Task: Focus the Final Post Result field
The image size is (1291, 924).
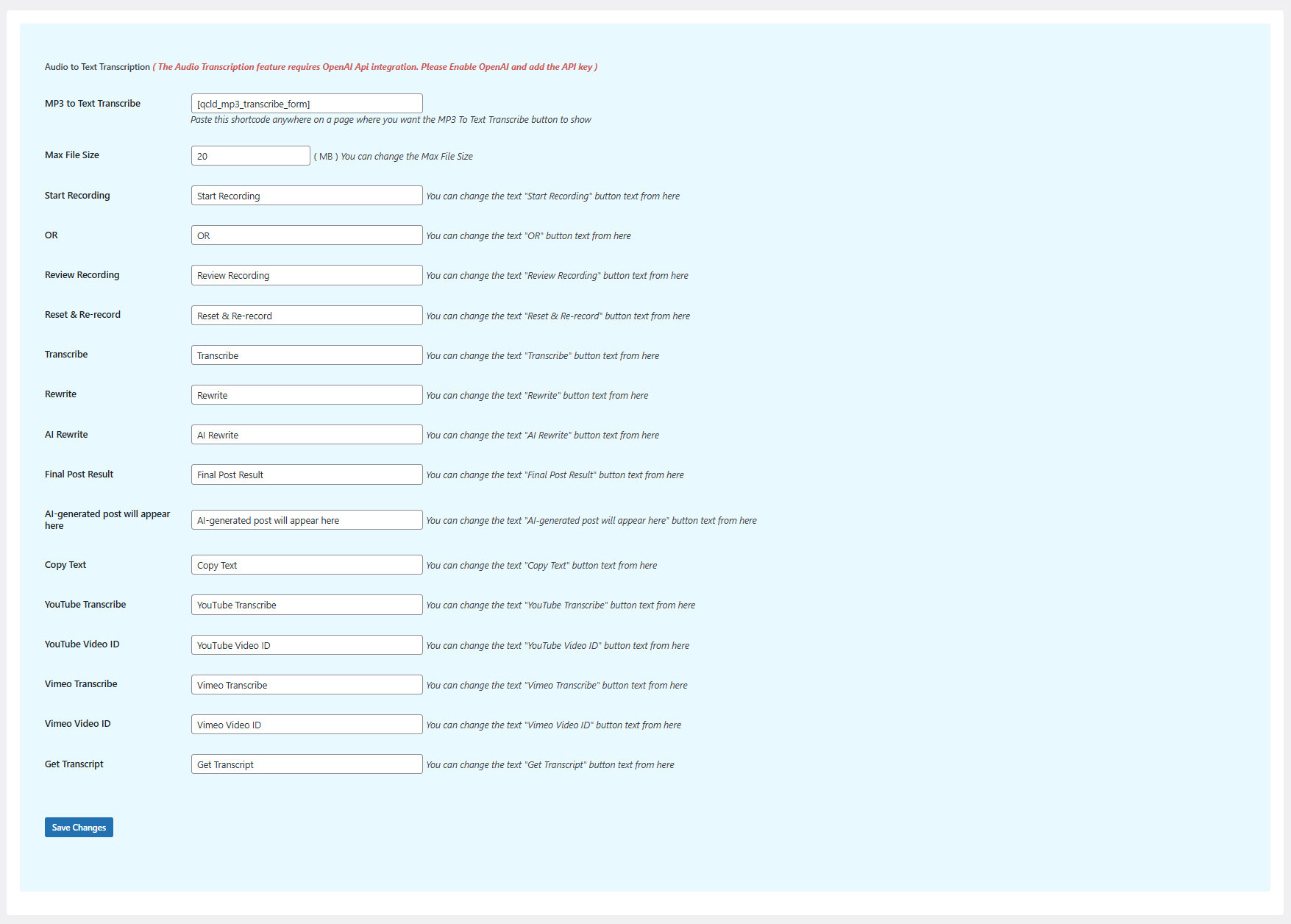Action: coord(306,475)
